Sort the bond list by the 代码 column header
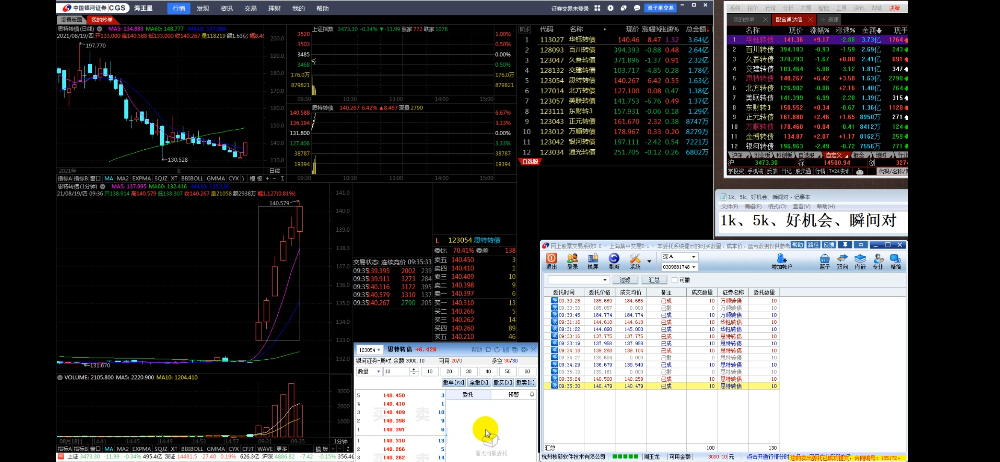 (x=547, y=29)
